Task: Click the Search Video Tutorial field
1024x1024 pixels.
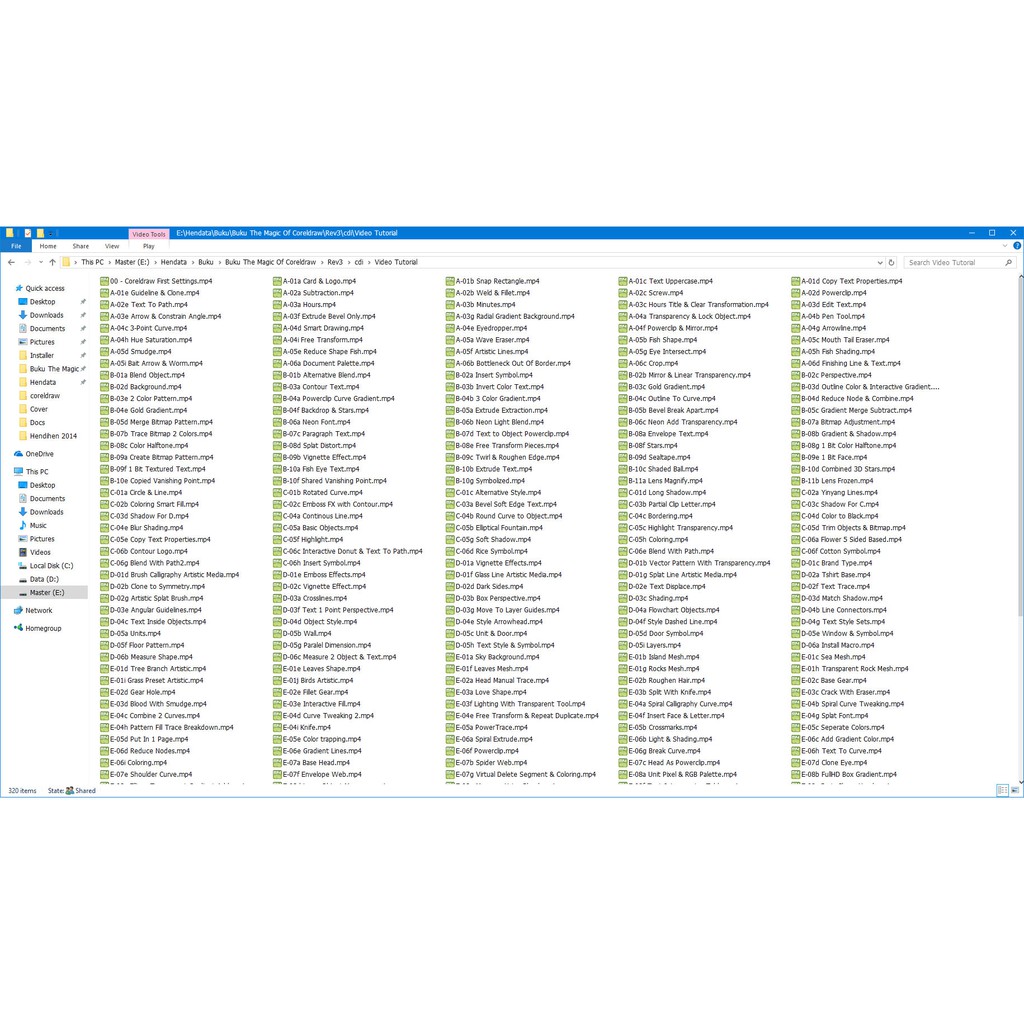Action: click(x=954, y=262)
